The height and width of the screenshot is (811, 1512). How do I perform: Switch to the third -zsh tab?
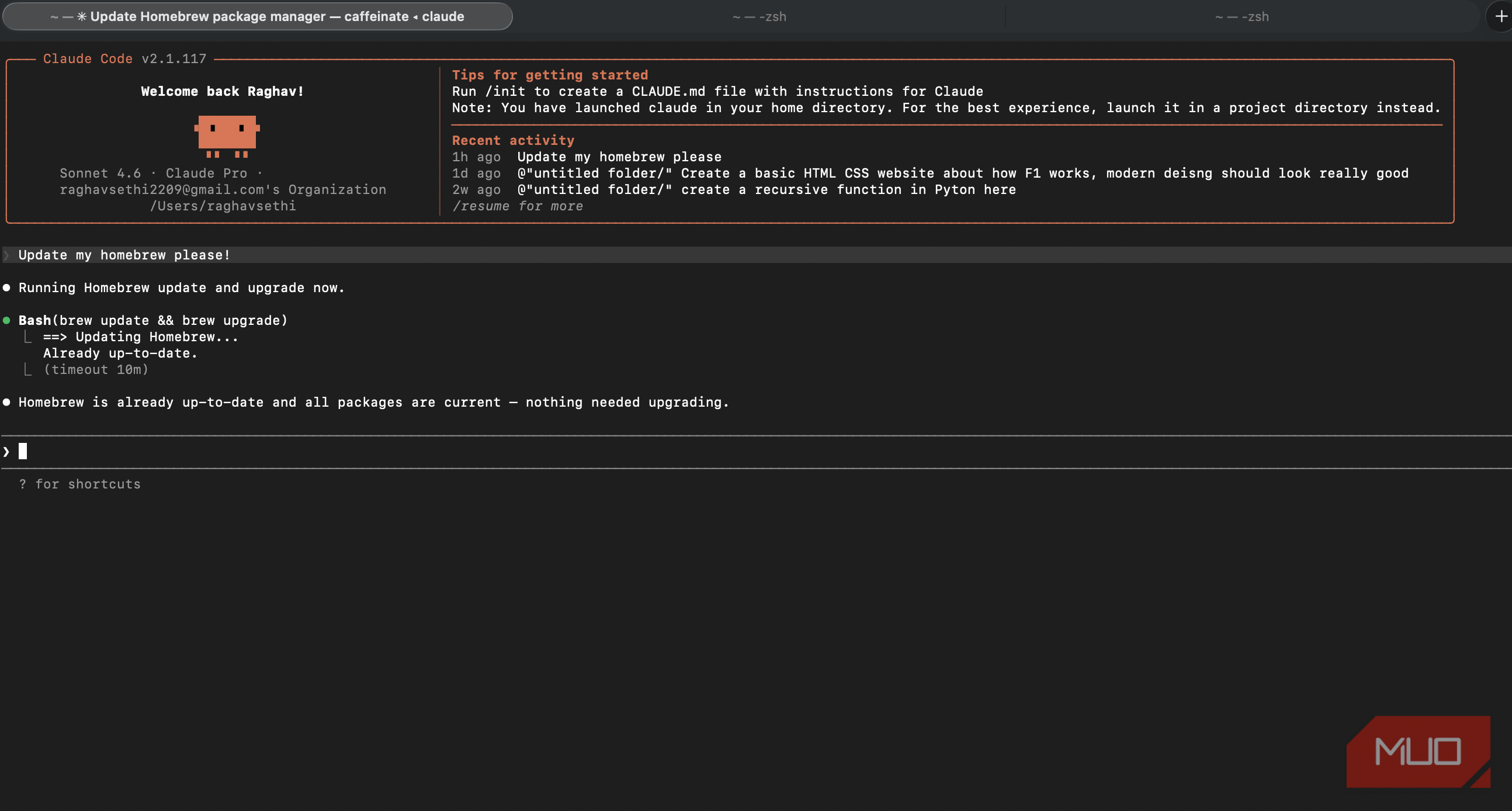(1242, 16)
